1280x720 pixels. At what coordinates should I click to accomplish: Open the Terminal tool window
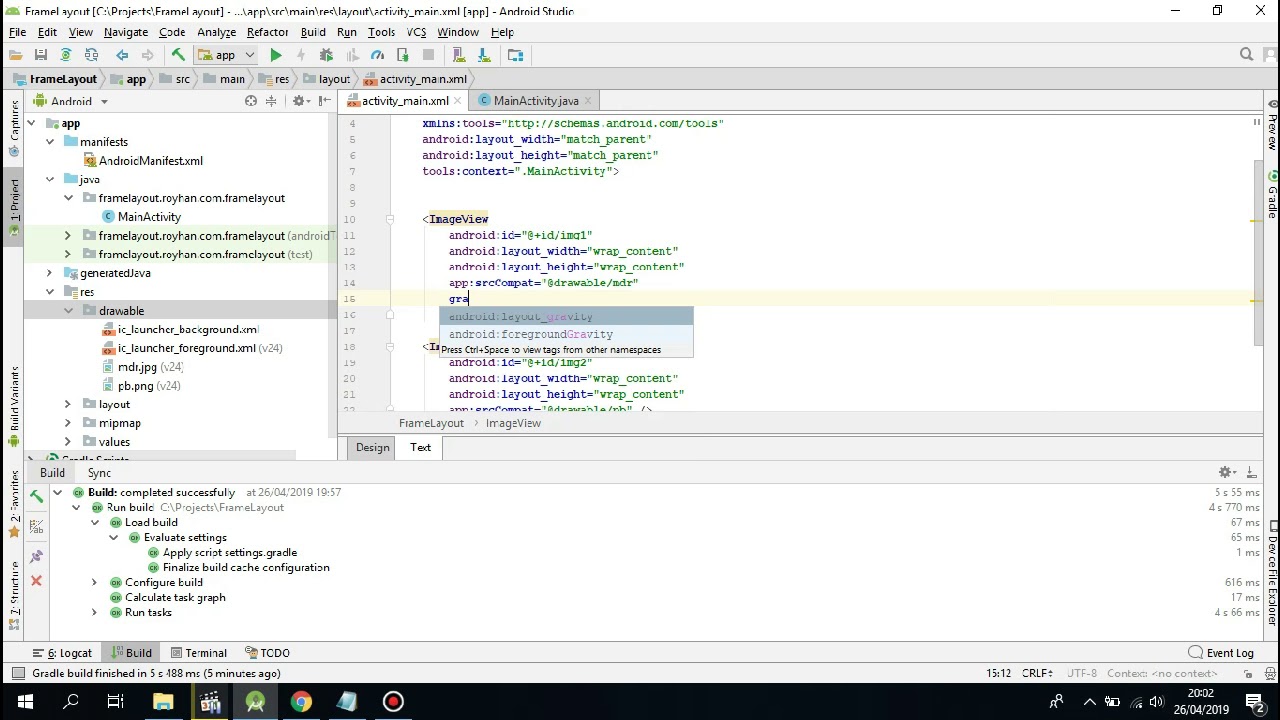(x=199, y=653)
